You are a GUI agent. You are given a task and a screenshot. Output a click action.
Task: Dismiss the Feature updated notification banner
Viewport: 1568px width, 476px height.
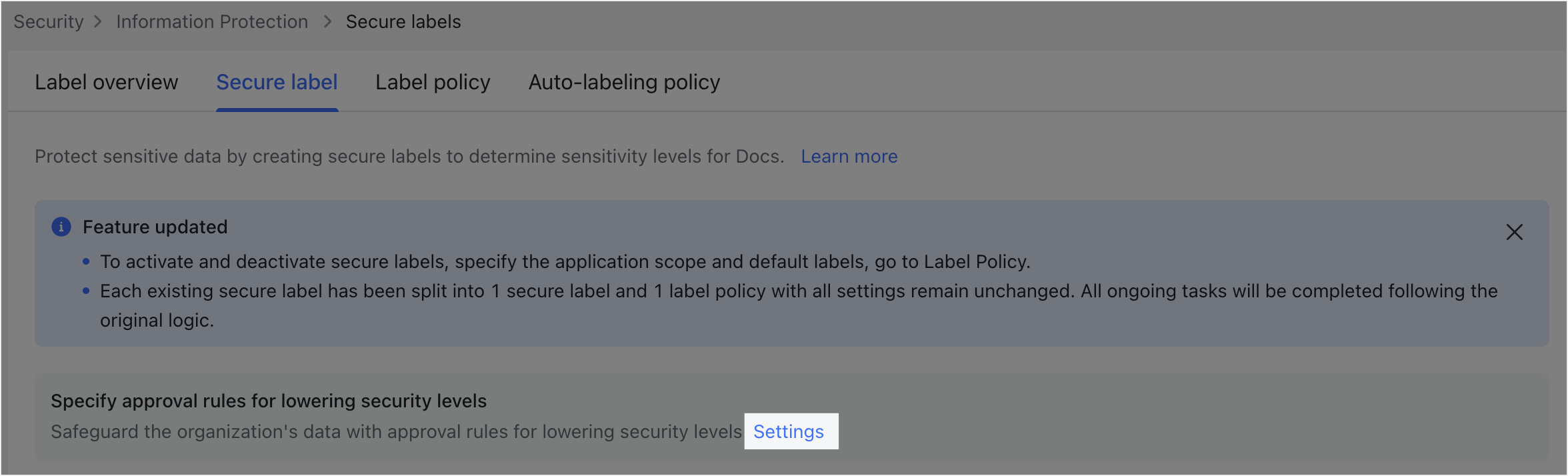click(1514, 232)
